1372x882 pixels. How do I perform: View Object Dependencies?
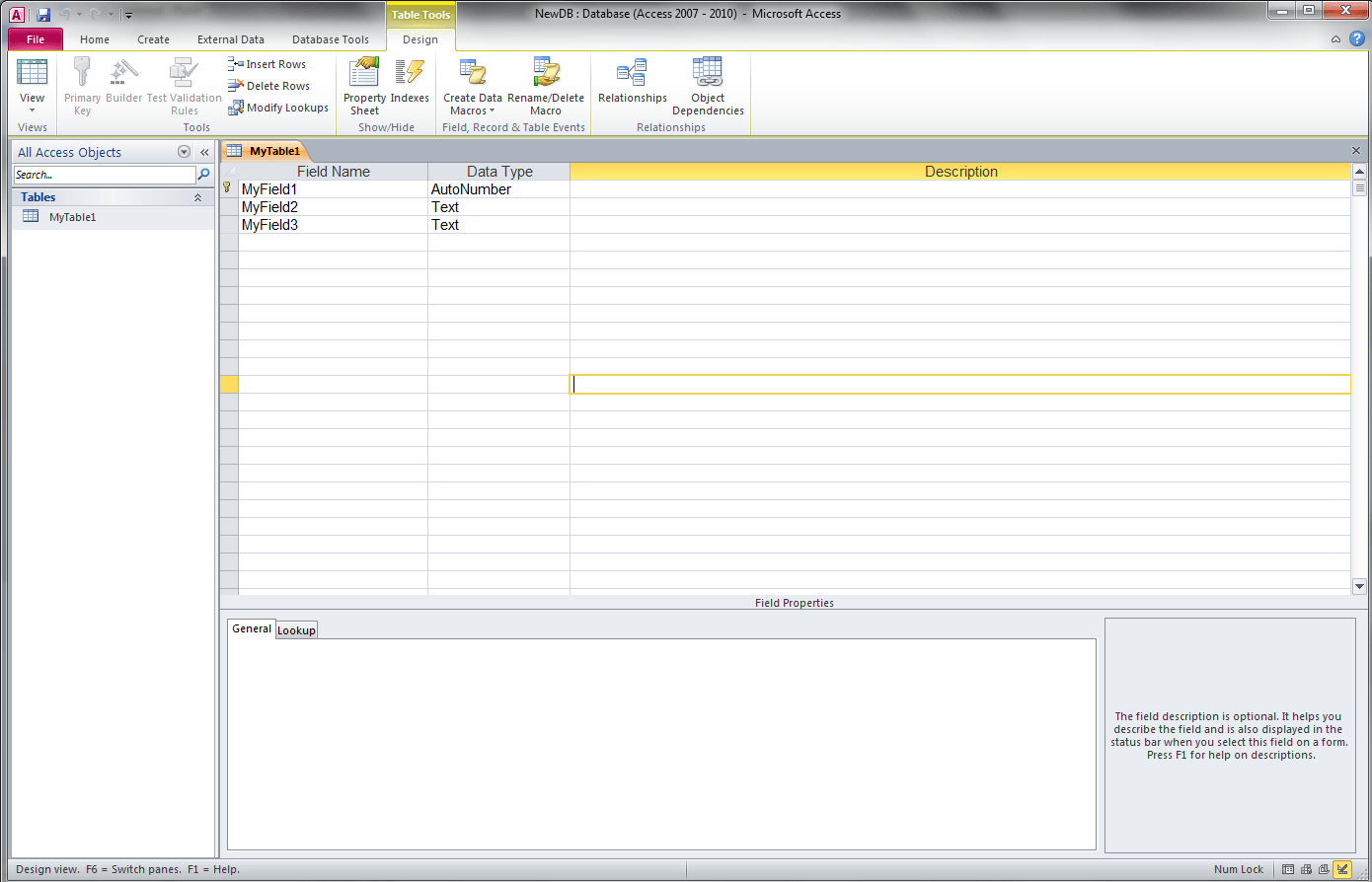[708, 84]
